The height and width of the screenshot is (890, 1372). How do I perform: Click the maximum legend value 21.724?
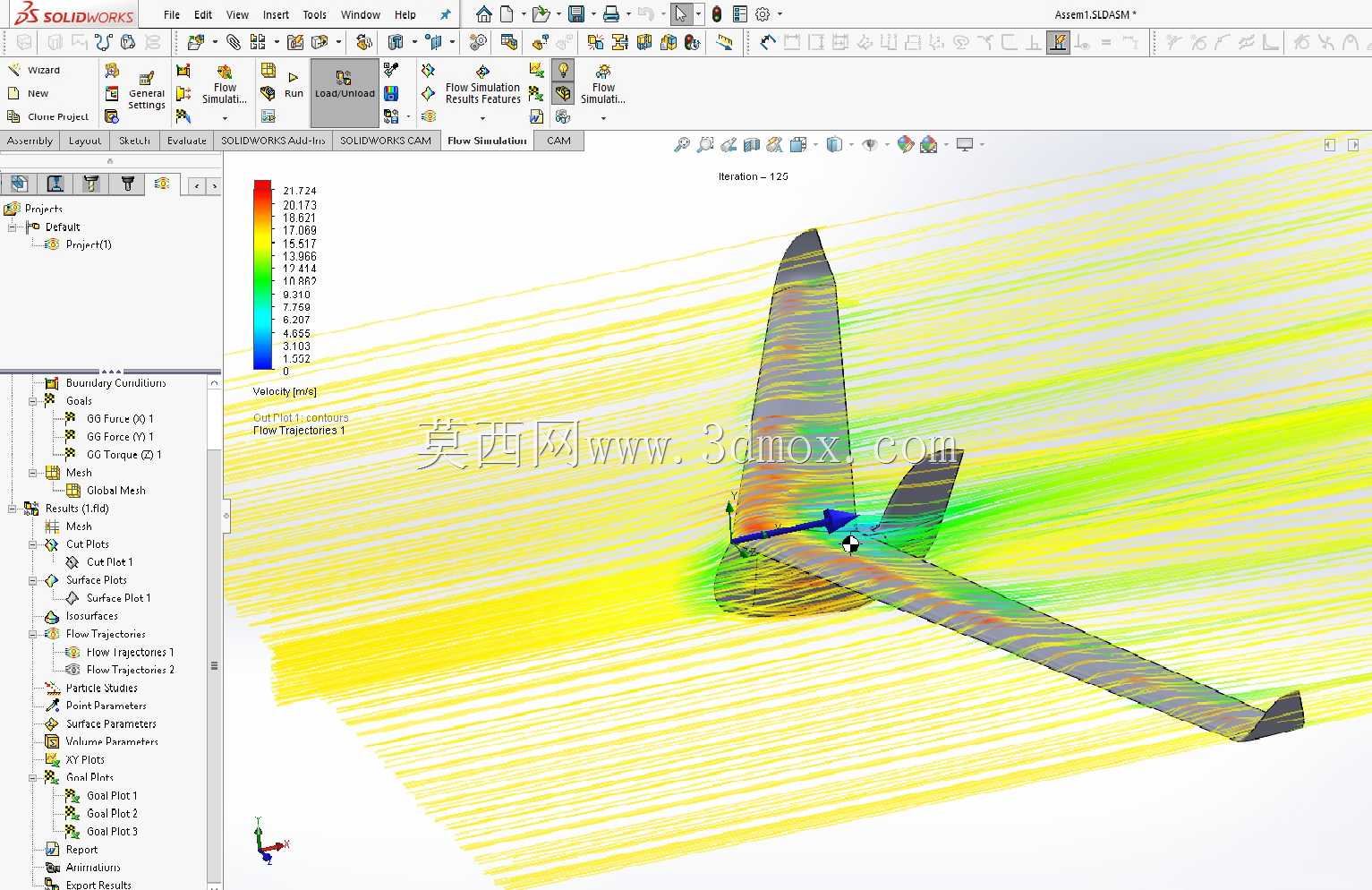coord(299,191)
